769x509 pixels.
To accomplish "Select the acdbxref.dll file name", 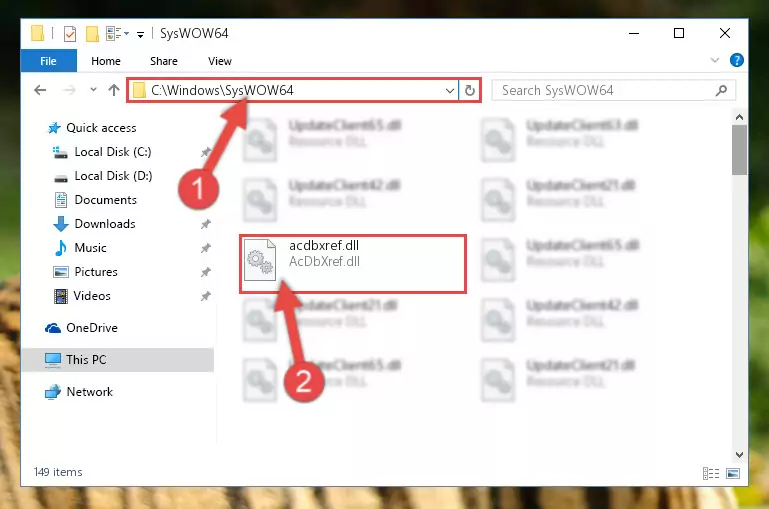I will coord(324,245).
